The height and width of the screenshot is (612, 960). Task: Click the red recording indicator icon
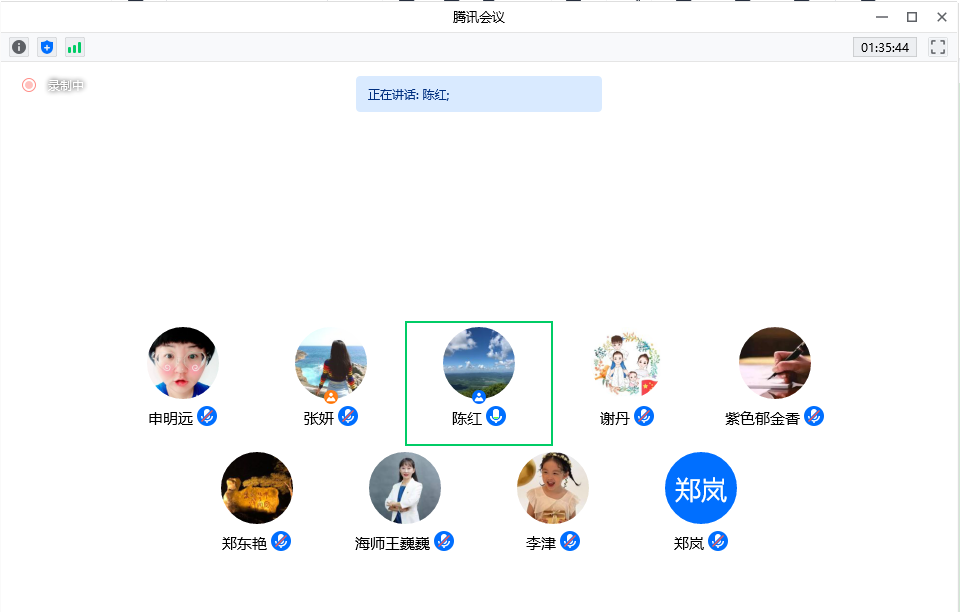point(29,85)
